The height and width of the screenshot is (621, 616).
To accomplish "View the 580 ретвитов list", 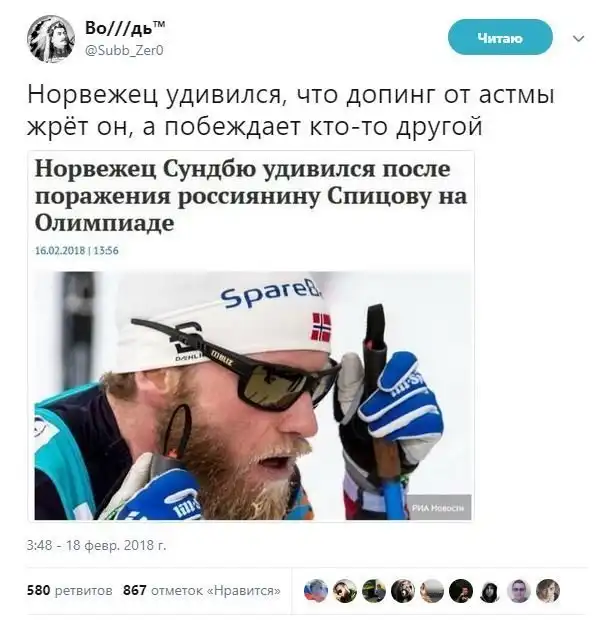I will [x=69, y=590].
